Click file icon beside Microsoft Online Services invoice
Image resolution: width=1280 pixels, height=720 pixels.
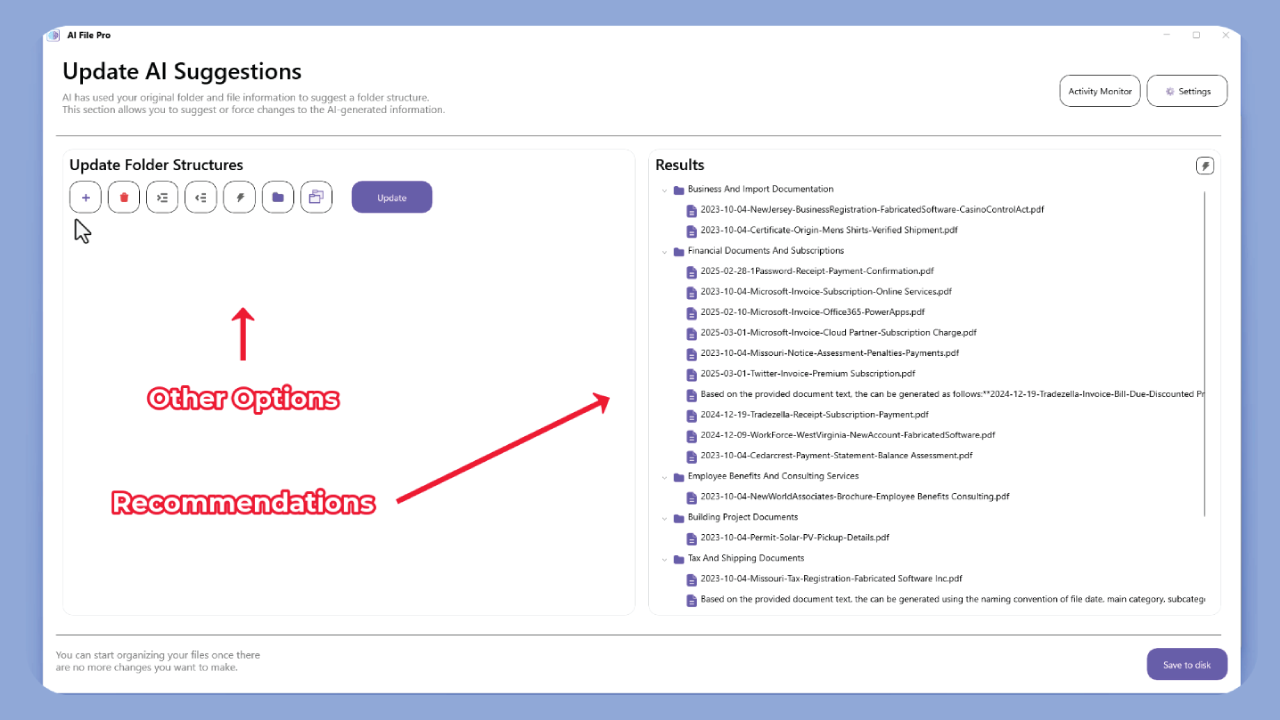click(x=691, y=293)
